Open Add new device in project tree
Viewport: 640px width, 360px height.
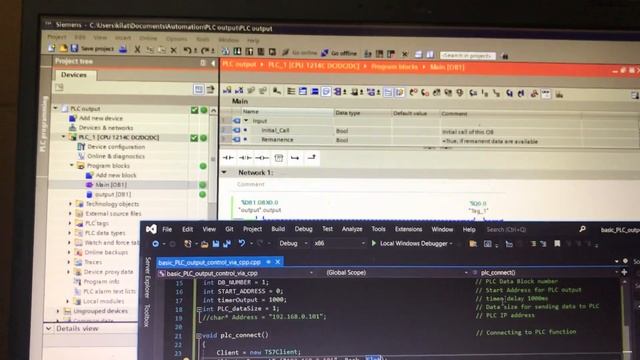[x=101, y=118]
